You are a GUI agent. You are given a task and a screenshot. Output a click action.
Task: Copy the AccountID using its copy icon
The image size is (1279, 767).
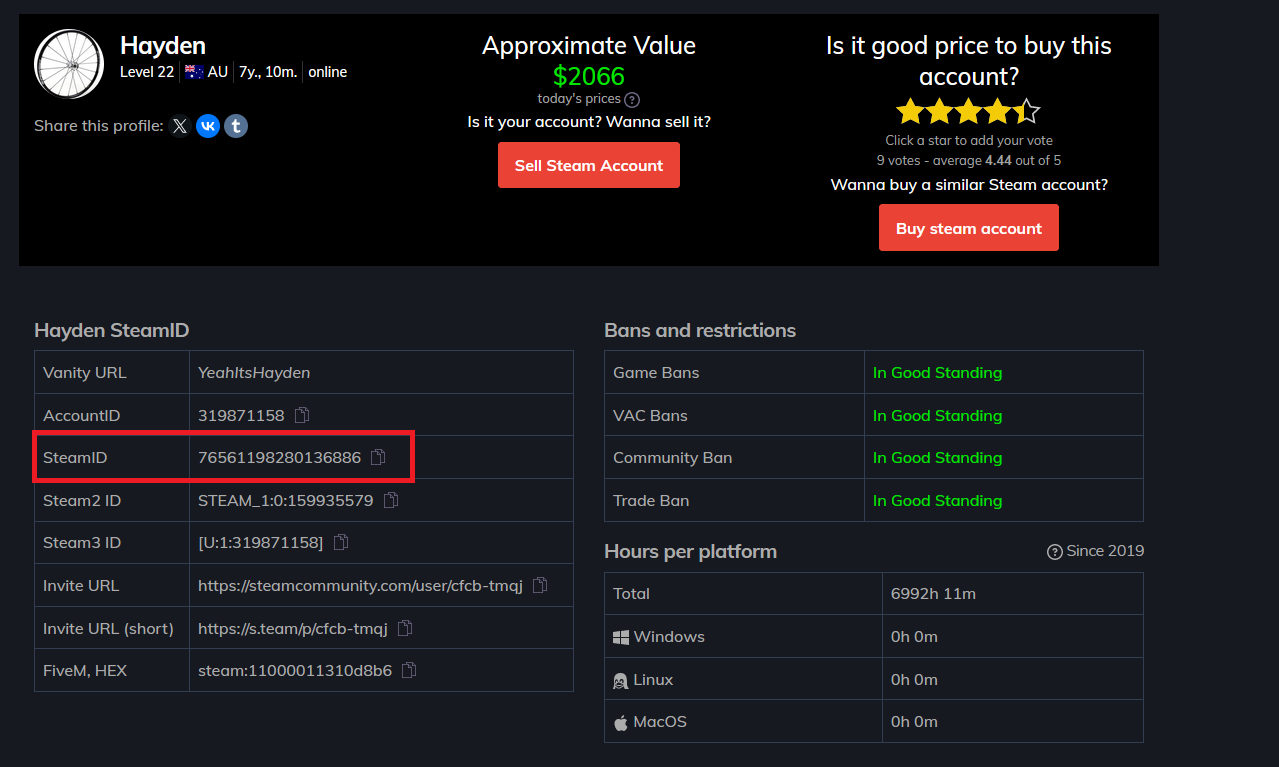[x=301, y=414]
